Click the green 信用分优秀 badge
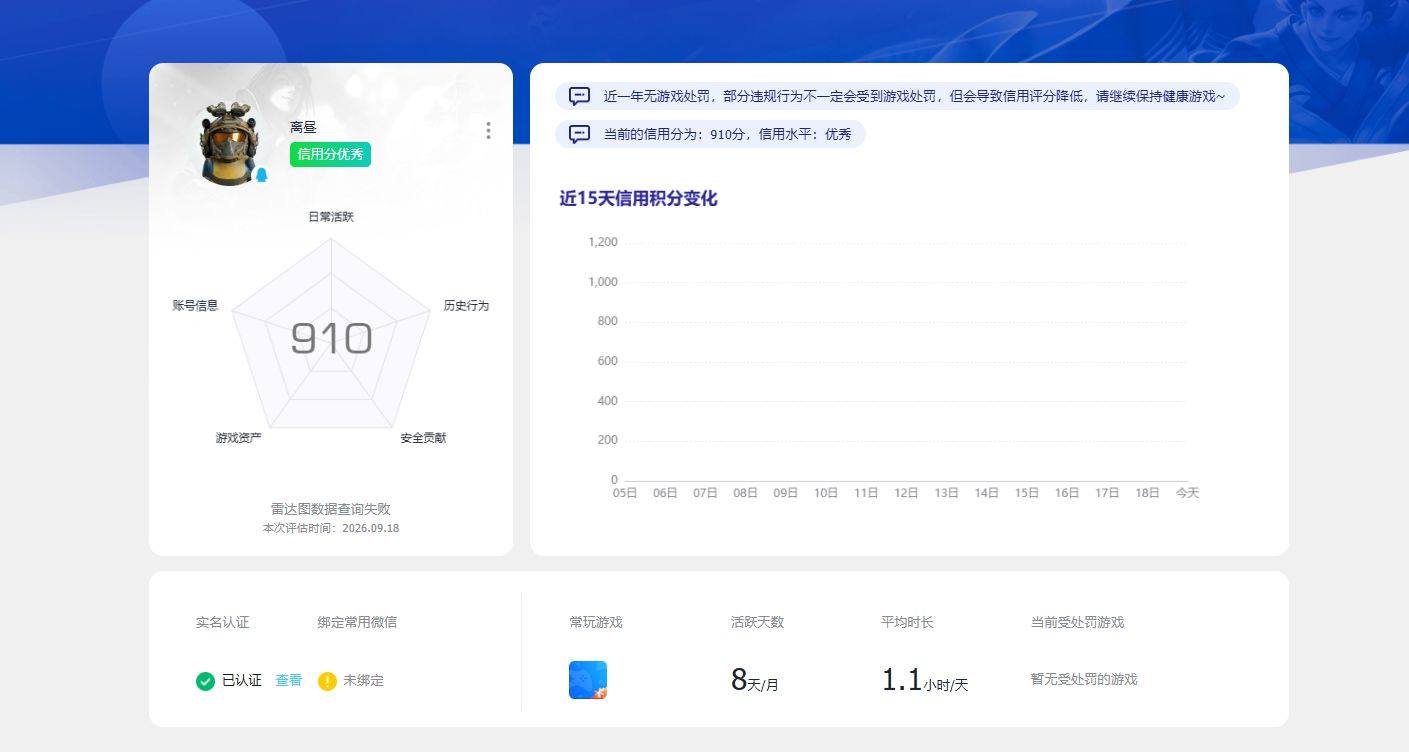 [x=330, y=154]
